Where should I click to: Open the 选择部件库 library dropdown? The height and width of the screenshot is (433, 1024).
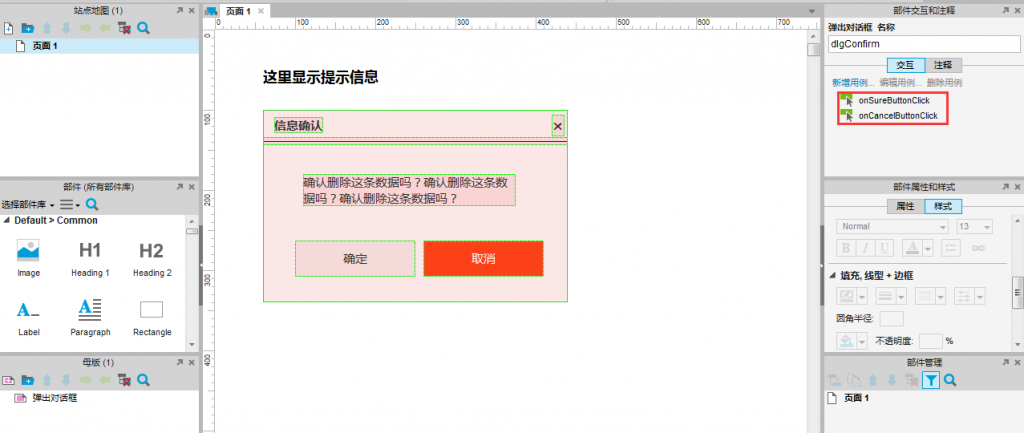point(28,204)
